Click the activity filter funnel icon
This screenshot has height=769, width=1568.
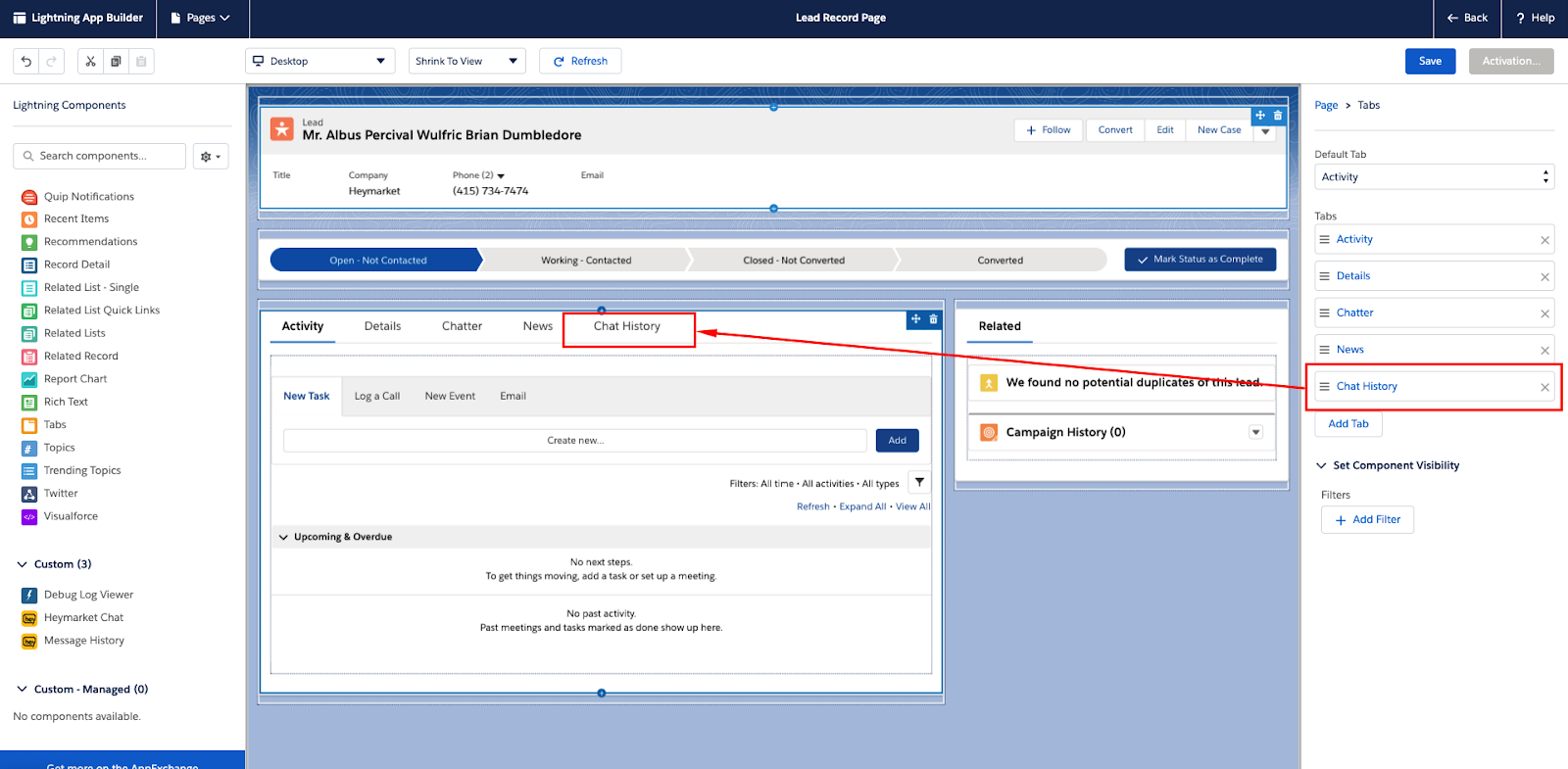click(919, 482)
